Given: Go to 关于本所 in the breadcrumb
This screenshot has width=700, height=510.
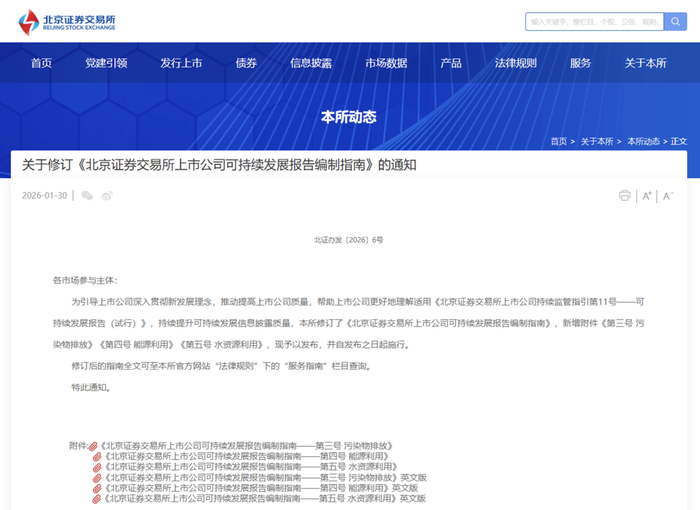Looking at the screenshot, I should tap(597, 142).
